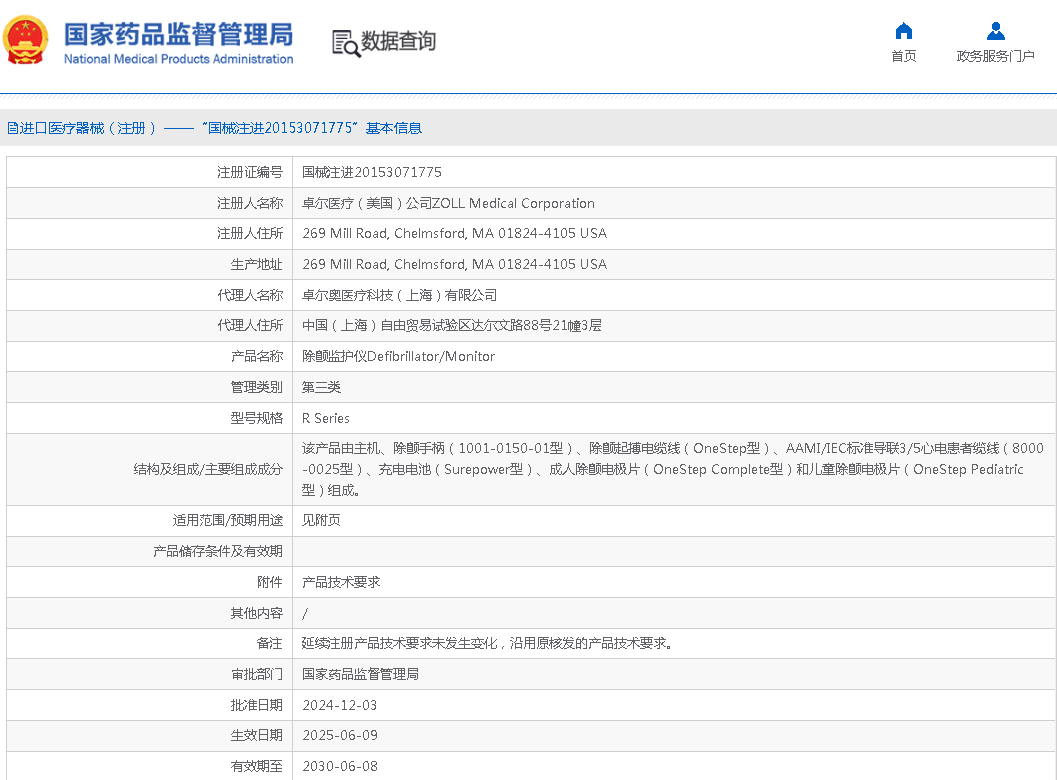Click the document icon before 进口医疗器械
This screenshot has width=1057, height=780.
12,128
